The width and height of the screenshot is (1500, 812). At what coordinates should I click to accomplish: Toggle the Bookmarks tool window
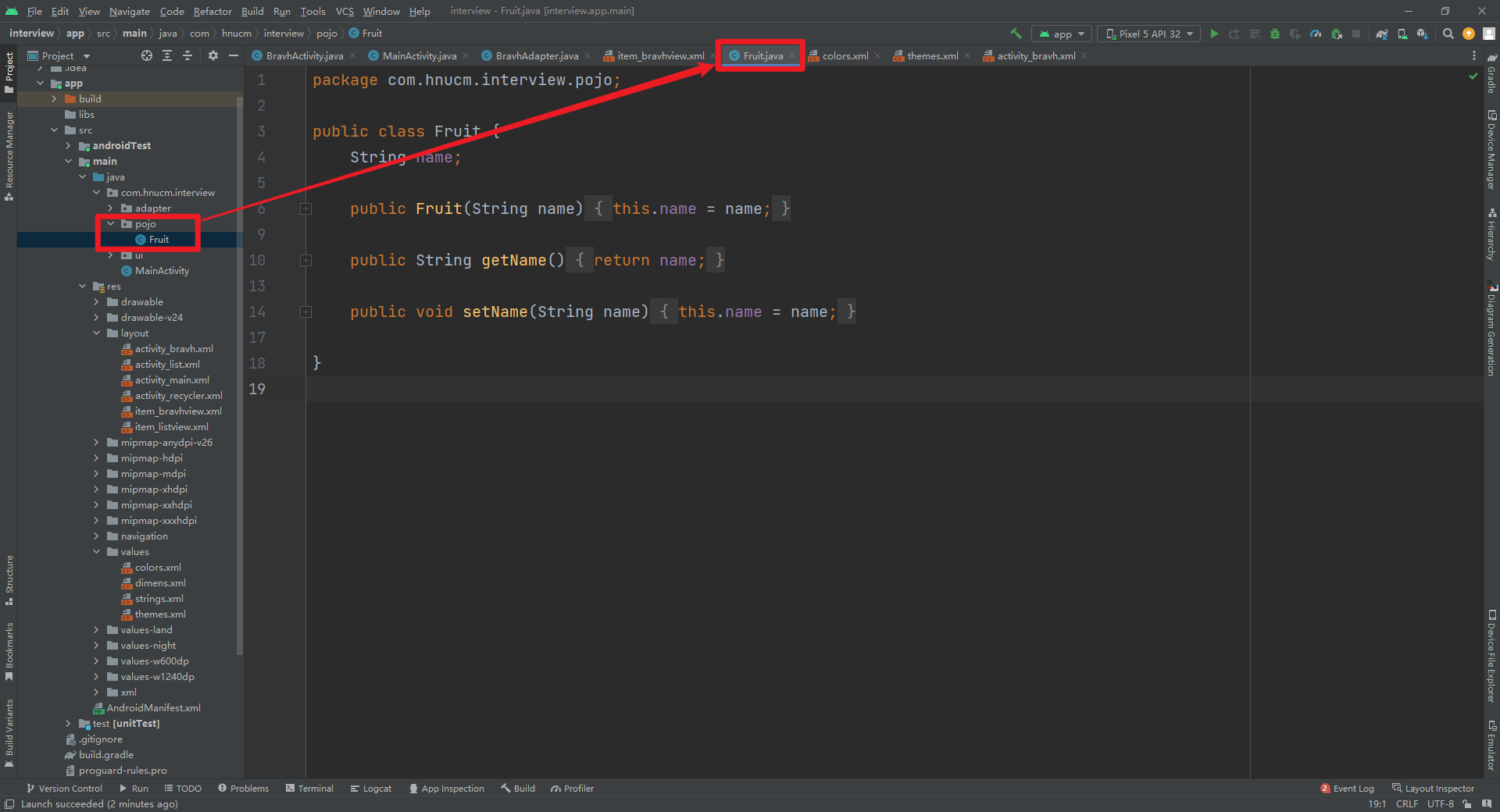click(x=9, y=651)
